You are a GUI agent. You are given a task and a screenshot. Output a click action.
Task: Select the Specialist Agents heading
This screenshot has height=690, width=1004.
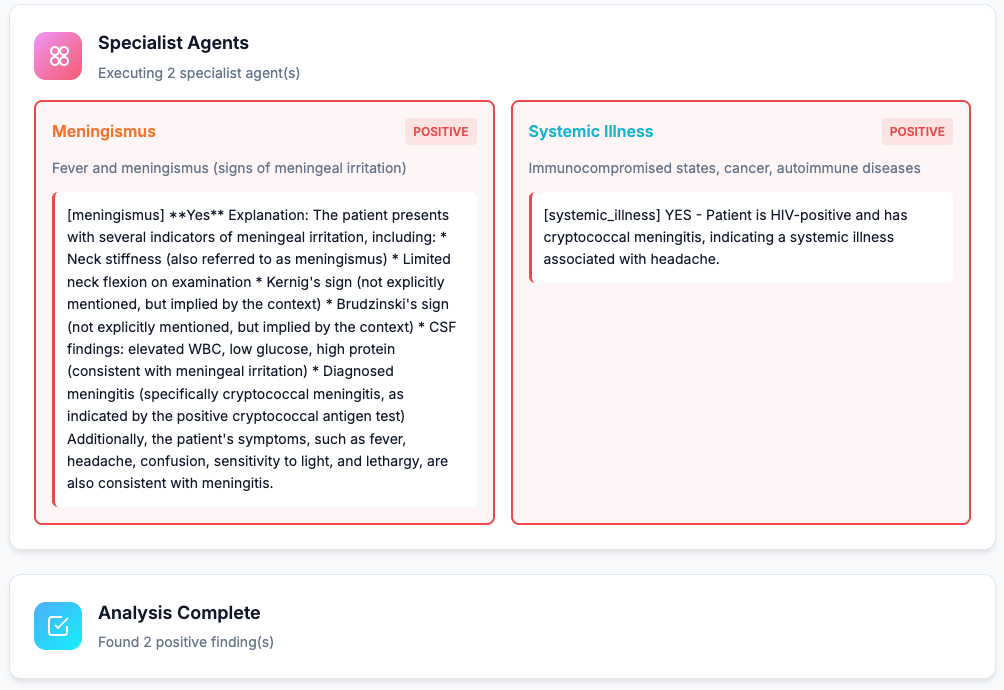tap(173, 43)
